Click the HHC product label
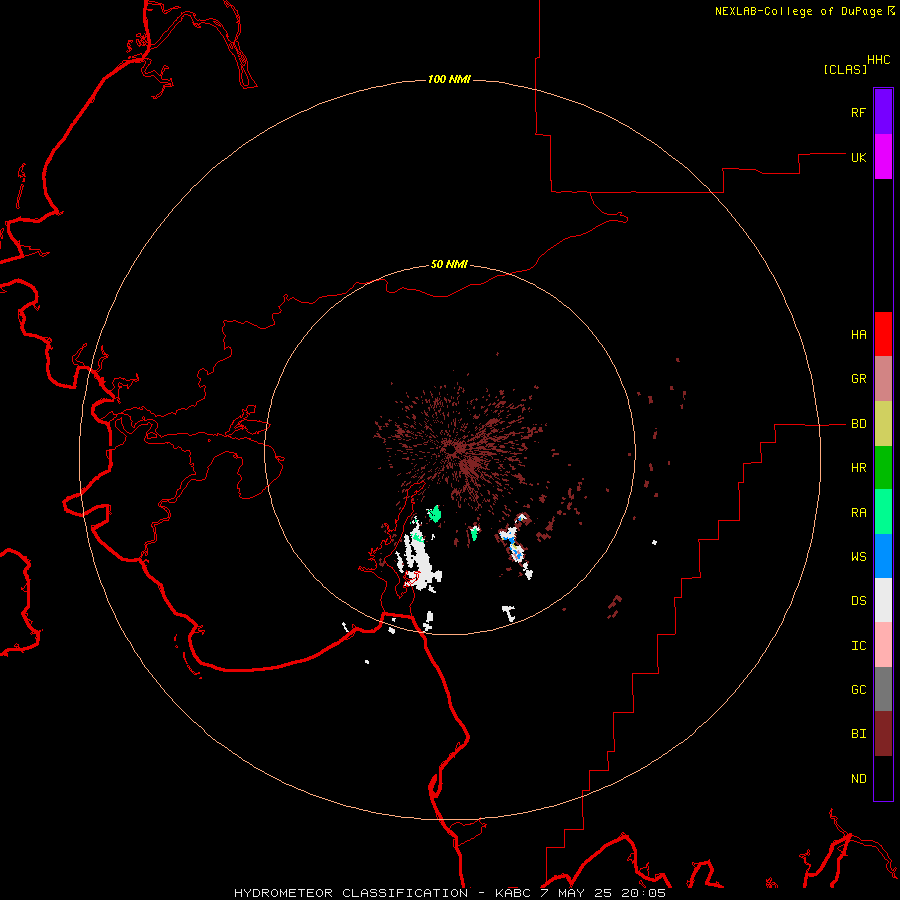The width and height of the screenshot is (900, 900). [x=879, y=60]
